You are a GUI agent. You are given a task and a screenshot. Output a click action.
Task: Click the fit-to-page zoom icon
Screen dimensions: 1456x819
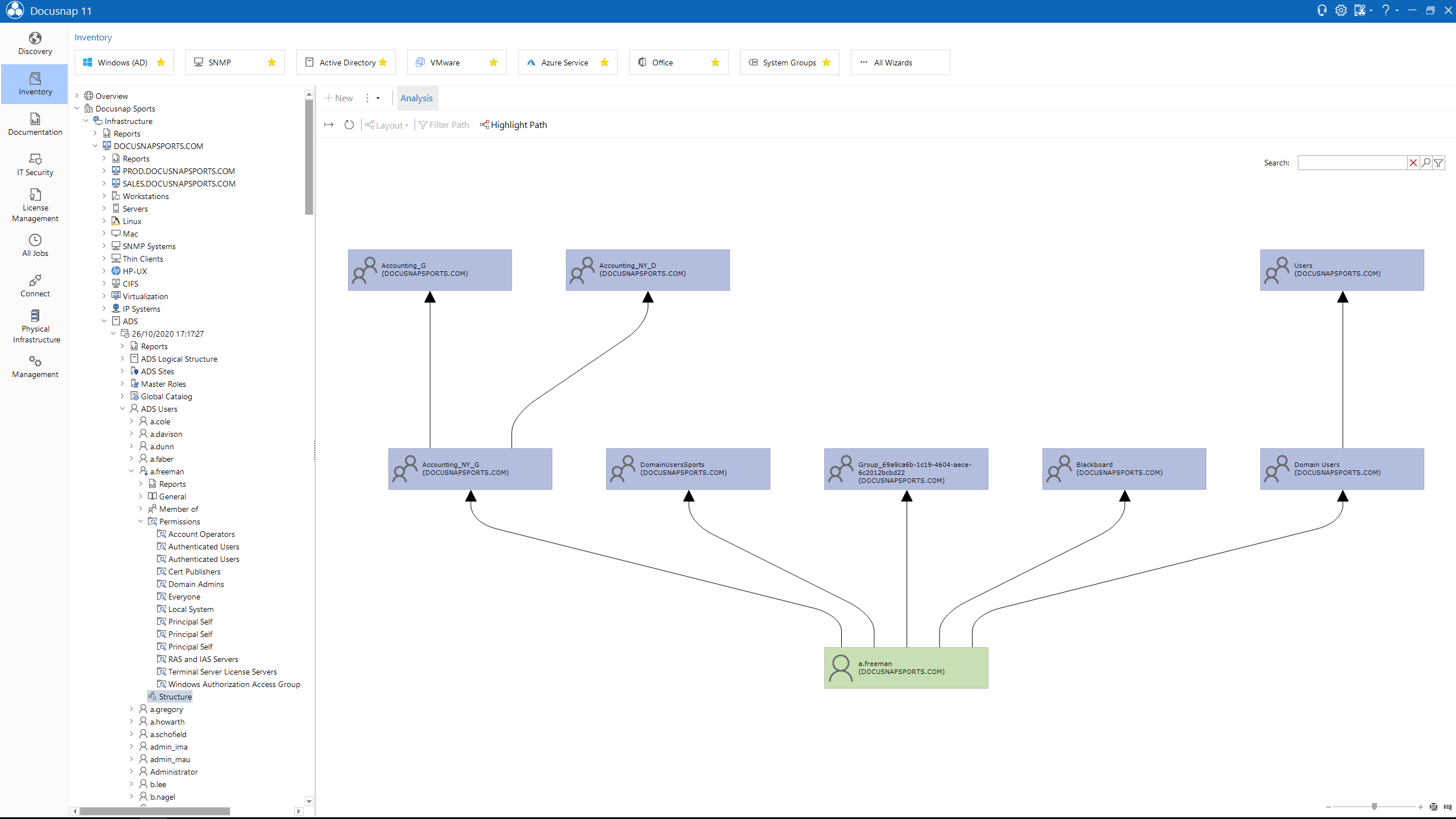(x=1433, y=806)
